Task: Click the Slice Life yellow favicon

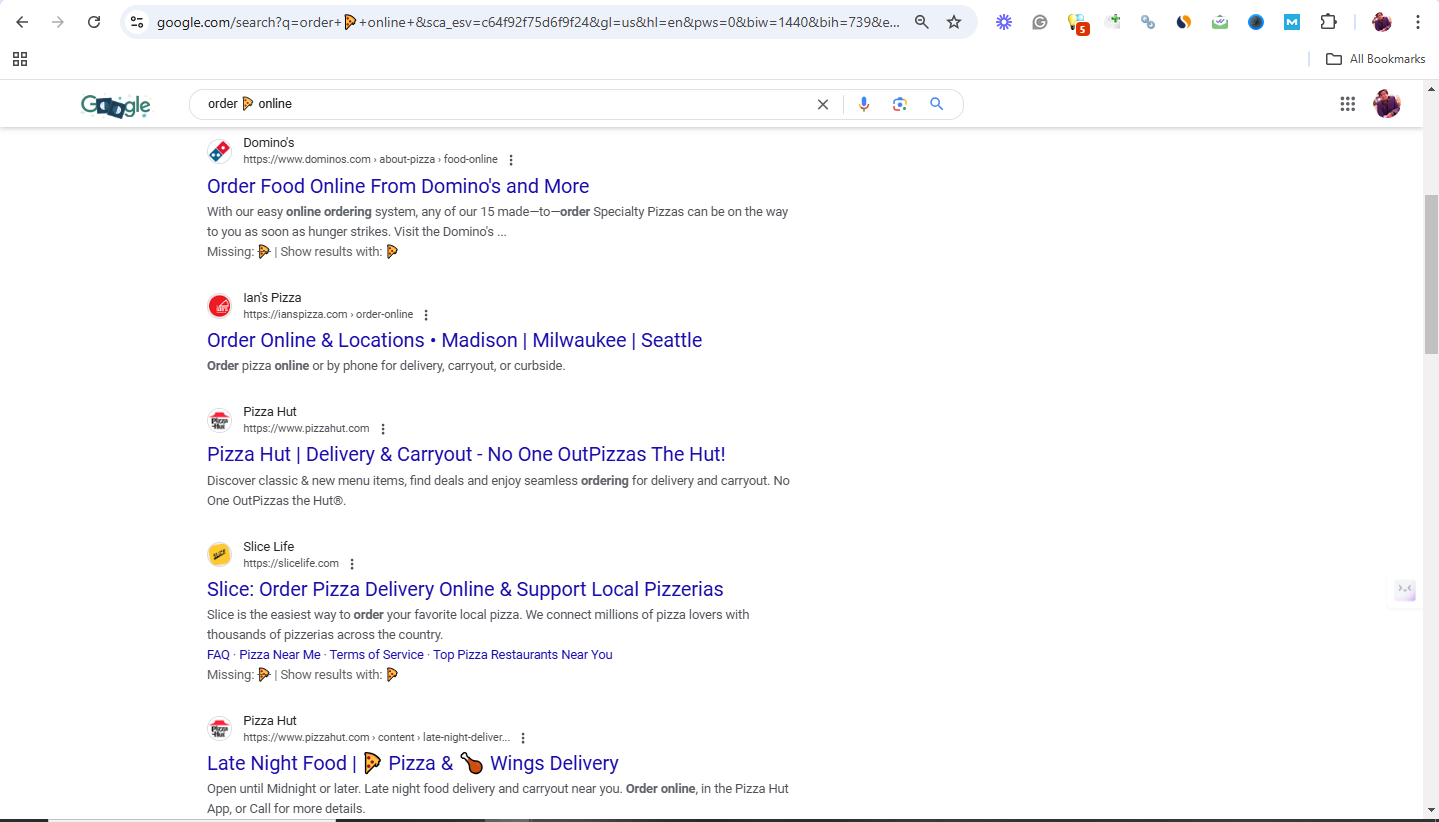Action: point(219,555)
